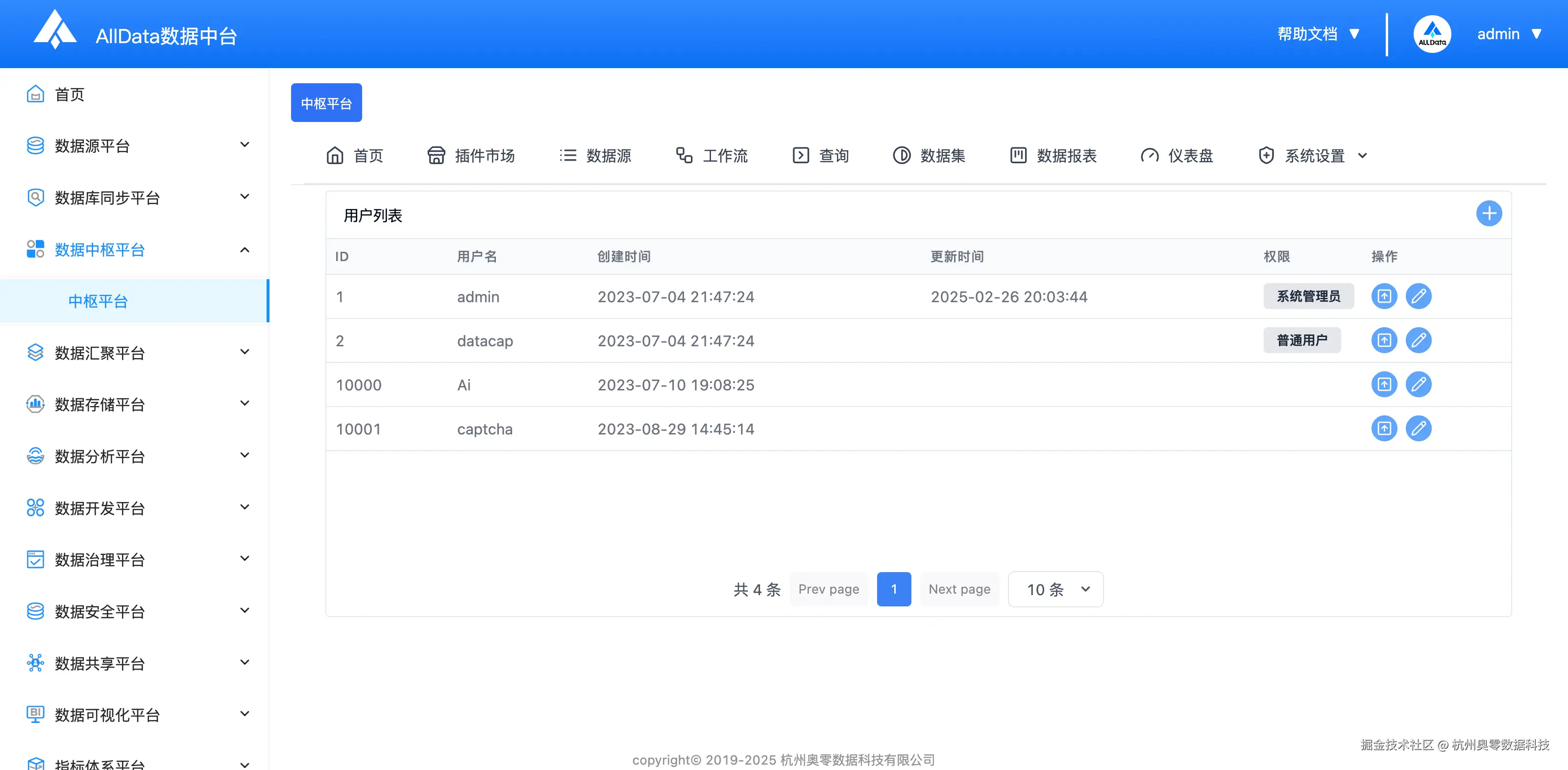Click the add user plus icon
1568x770 pixels.
[x=1490, y=214]
